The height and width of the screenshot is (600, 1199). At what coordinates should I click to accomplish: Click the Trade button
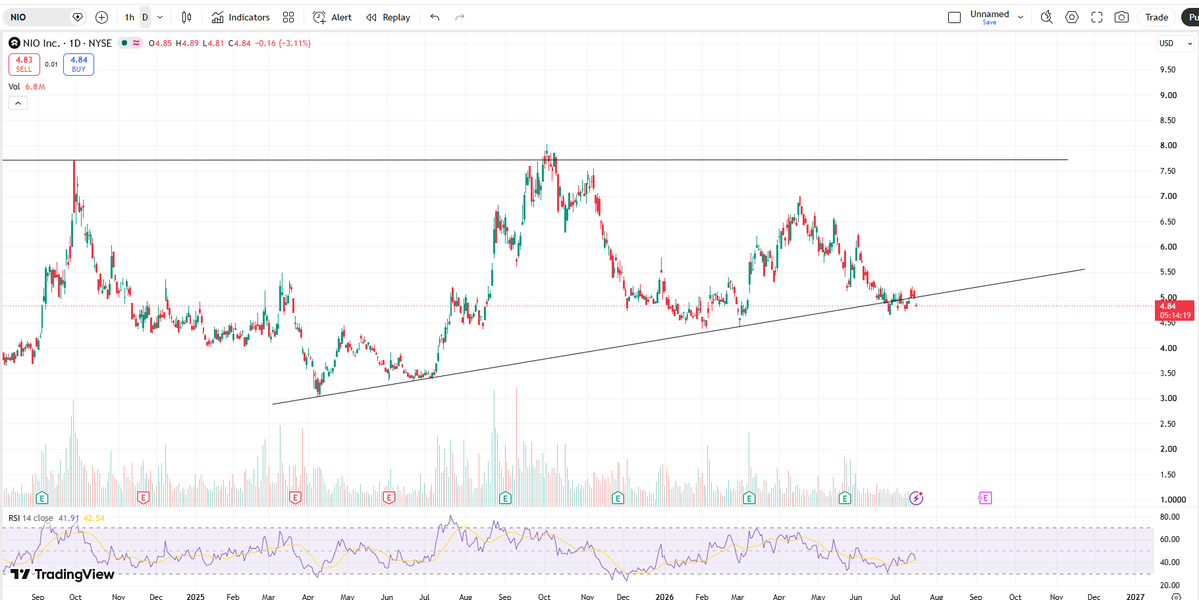point(1156,17)
